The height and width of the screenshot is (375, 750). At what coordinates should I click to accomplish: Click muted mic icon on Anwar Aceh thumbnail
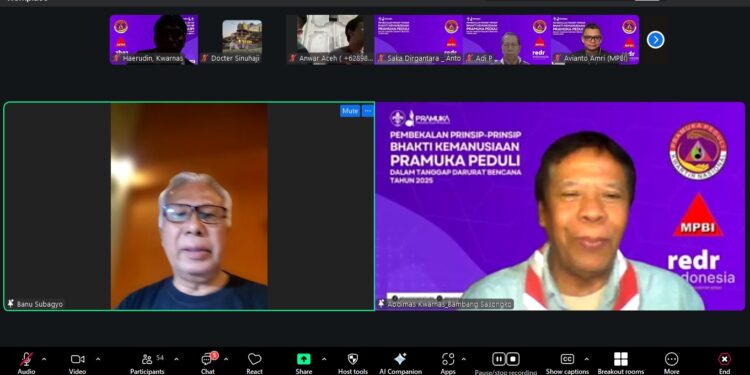293,58
